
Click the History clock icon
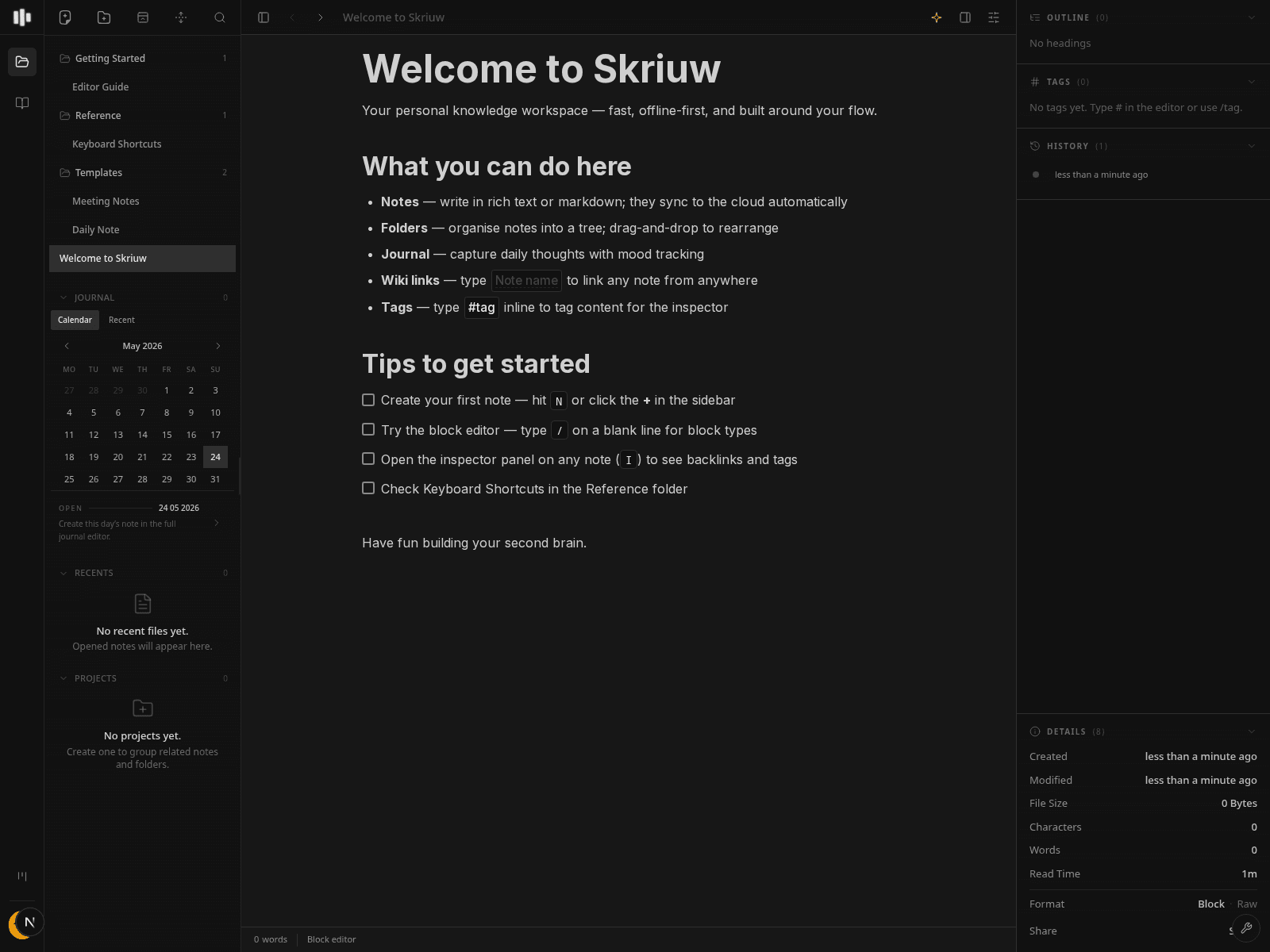(1035, 146)
